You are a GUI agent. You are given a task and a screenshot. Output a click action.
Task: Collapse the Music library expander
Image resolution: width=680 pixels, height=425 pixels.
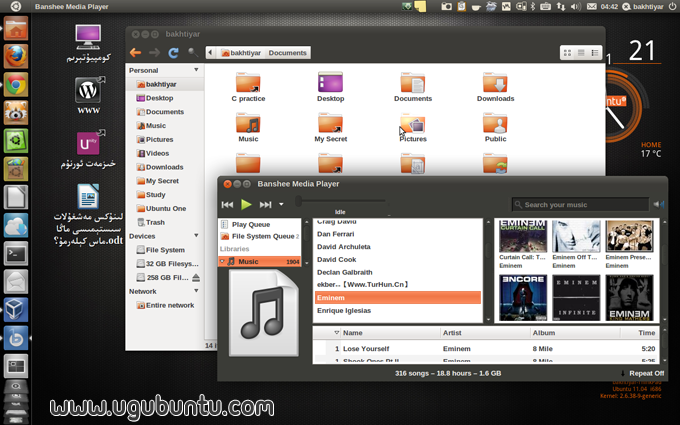(222, 261)
